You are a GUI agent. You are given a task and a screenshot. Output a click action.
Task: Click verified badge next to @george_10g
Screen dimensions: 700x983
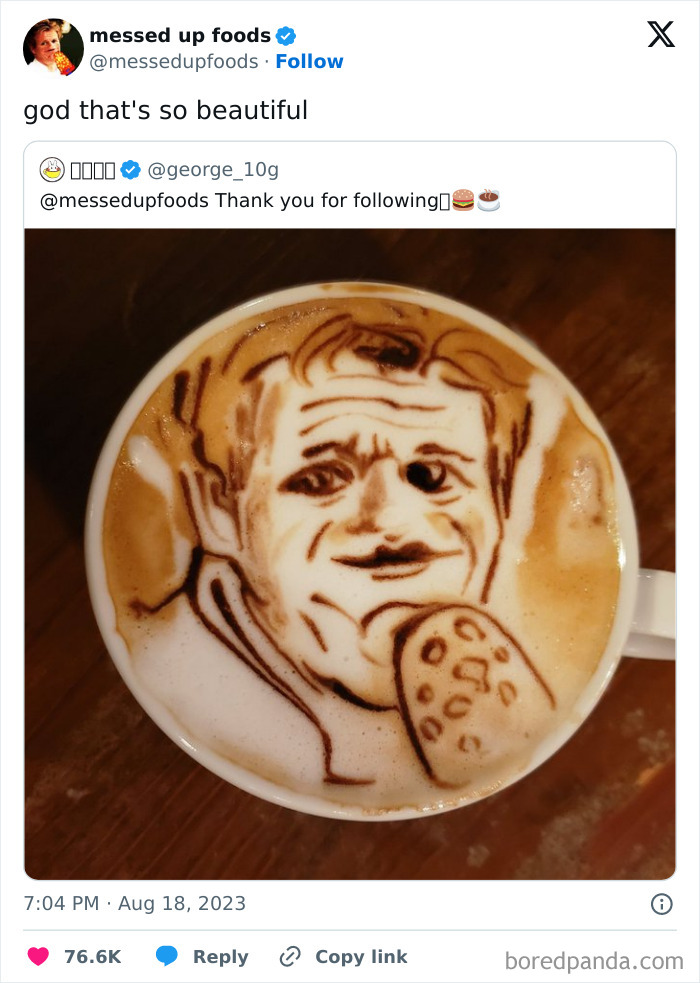click(130, 169)
